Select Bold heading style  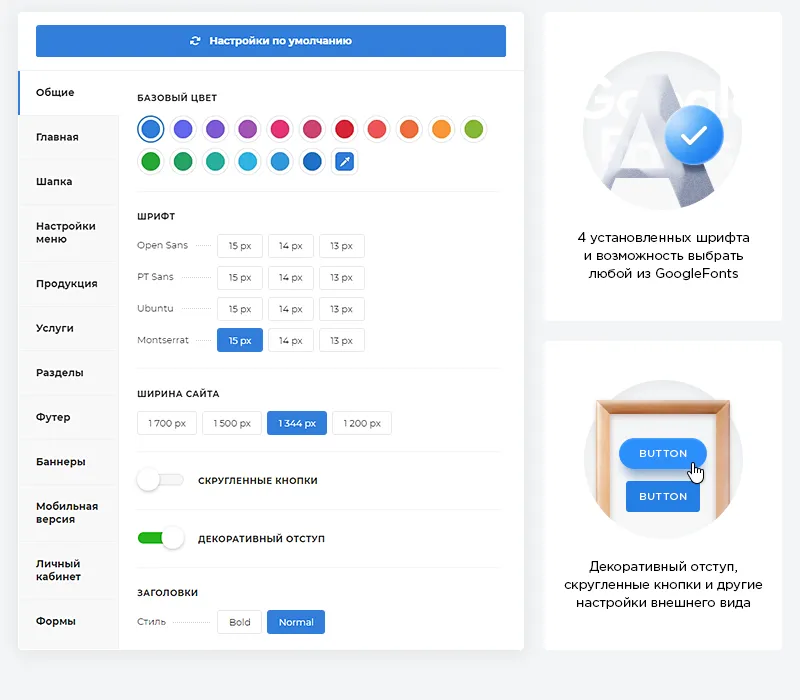[240, 622]
